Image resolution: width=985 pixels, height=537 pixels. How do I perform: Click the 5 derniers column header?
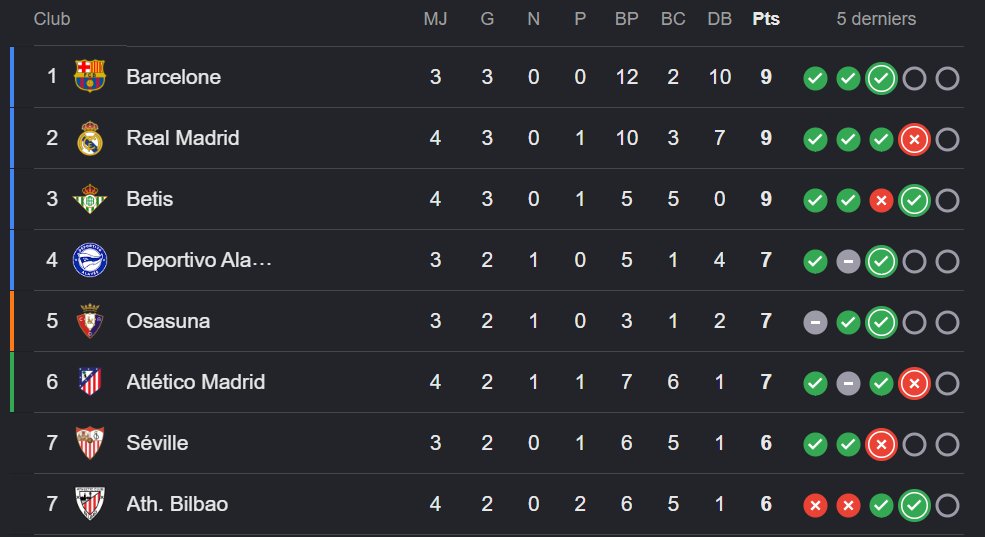[x=876, y=19]
